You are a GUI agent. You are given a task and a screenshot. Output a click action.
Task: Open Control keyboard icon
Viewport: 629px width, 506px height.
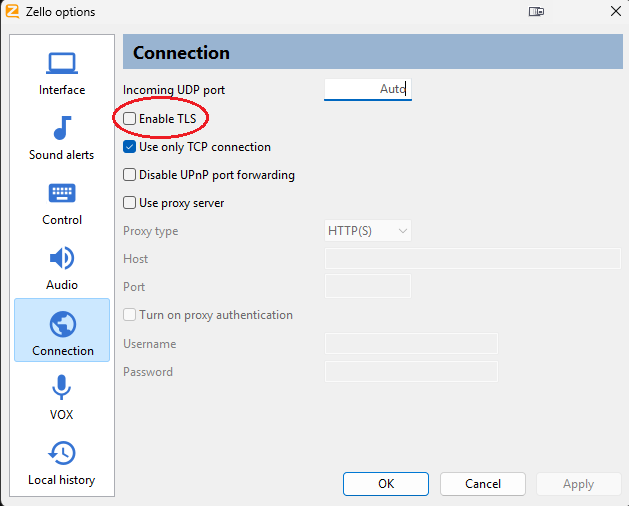[x=62, y=193]
